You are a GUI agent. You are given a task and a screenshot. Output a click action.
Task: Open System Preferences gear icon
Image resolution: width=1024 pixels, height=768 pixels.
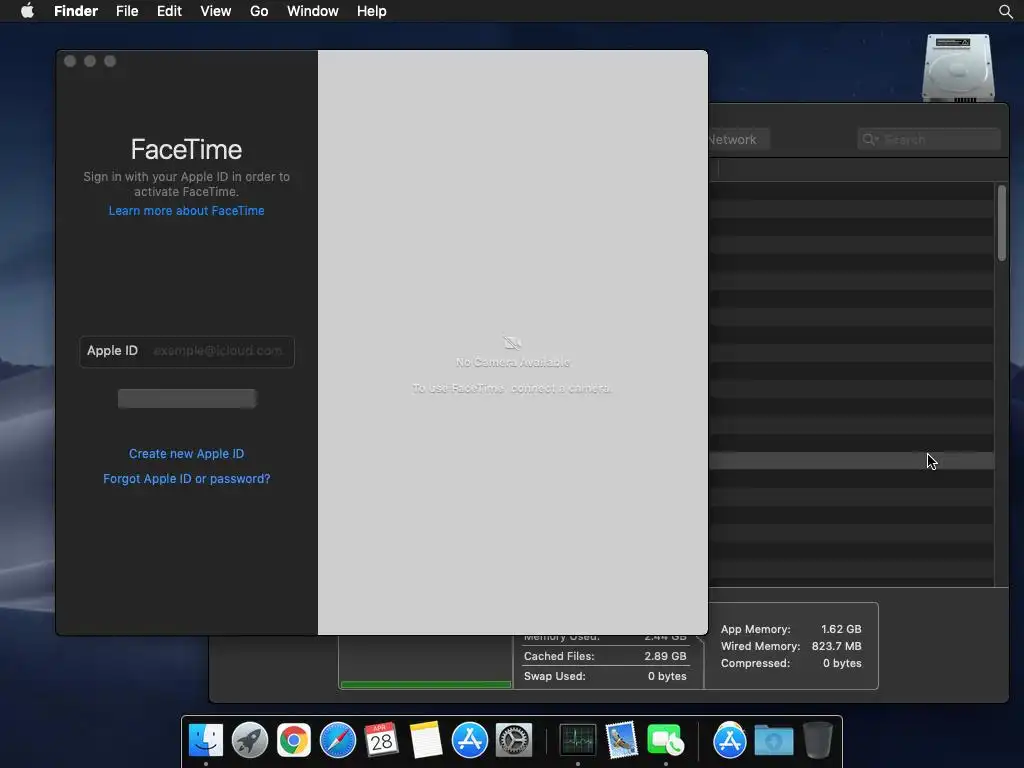[514, 740]
